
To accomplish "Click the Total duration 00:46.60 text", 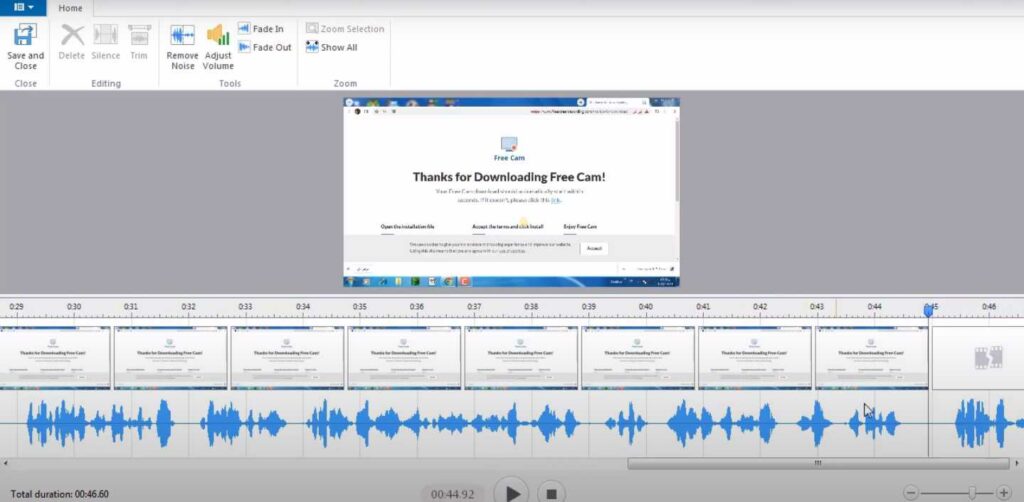I will (x=59, y=494).
